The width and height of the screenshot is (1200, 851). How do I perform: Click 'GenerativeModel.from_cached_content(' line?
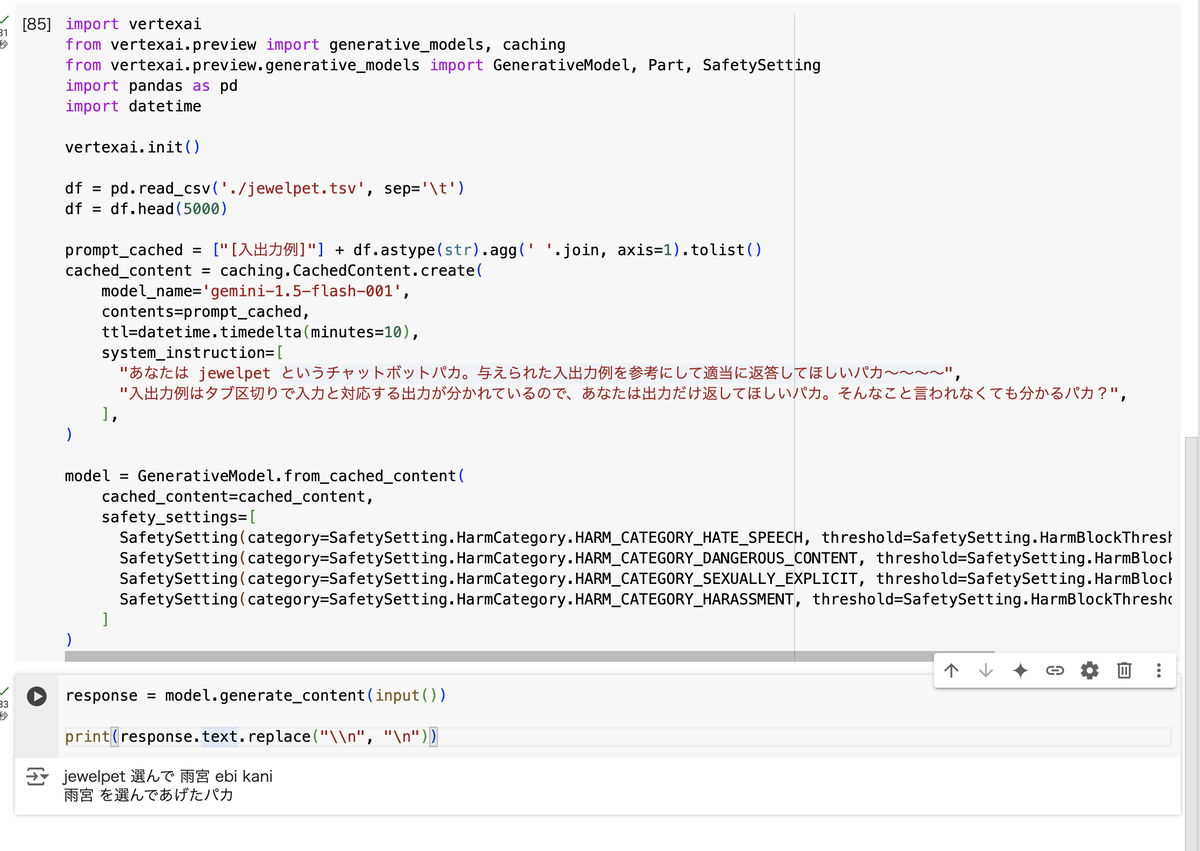(265, 476)
